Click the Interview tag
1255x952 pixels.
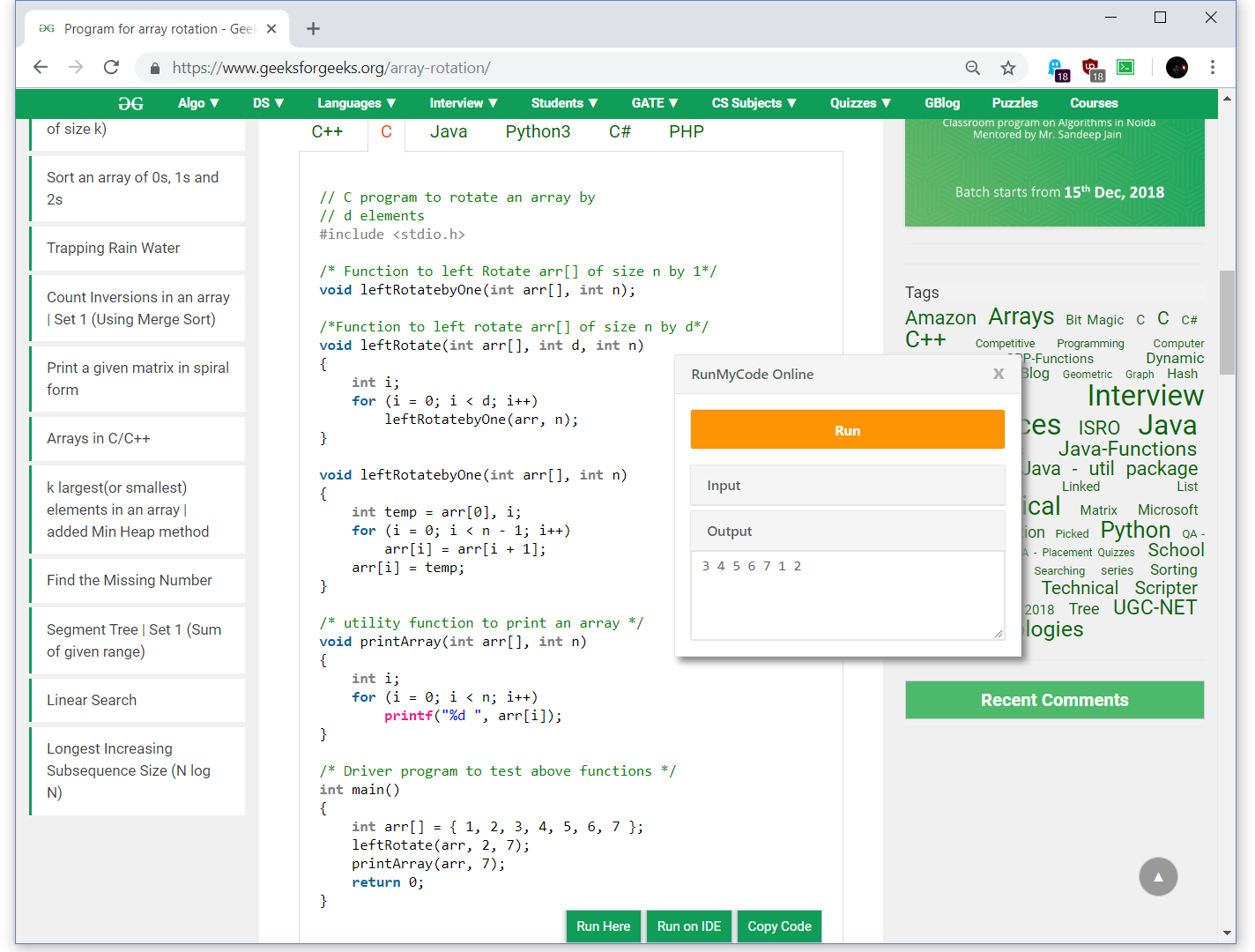coord(1145,396)
